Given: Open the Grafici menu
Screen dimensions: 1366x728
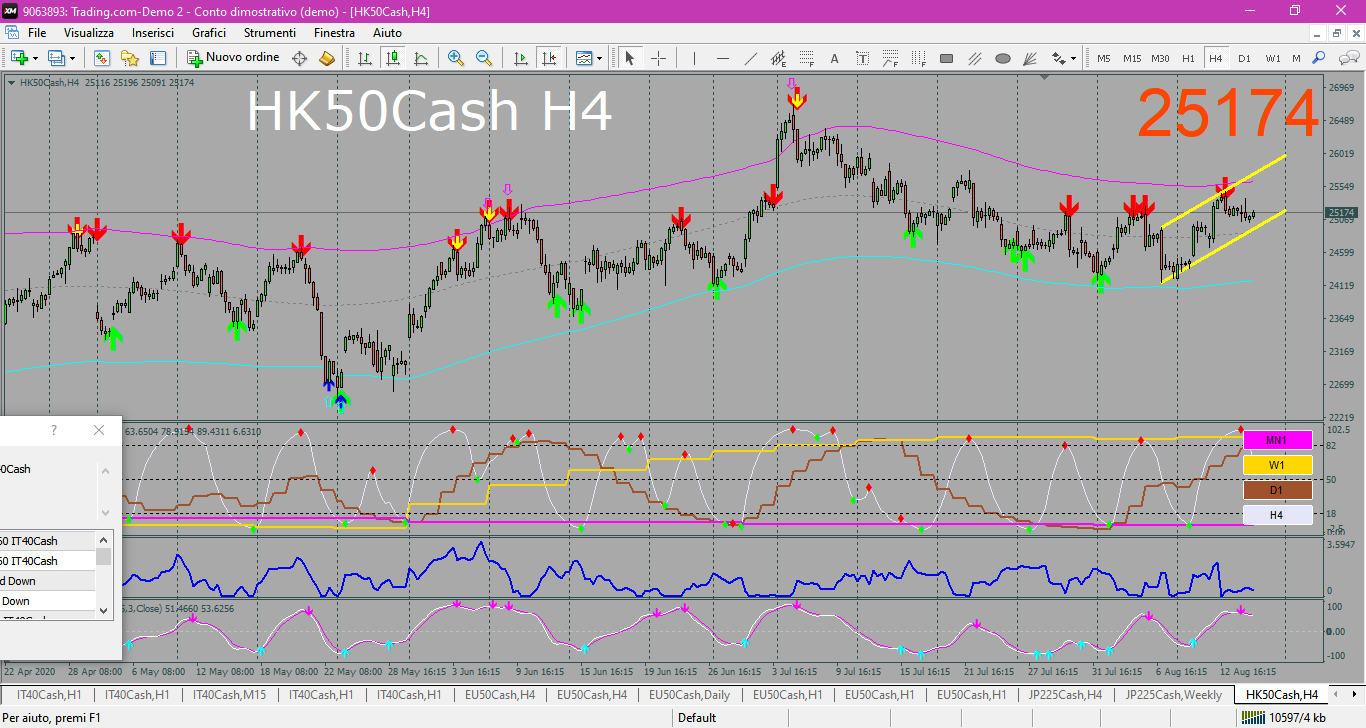Looking at the screenshot, I should pos(209,33).
